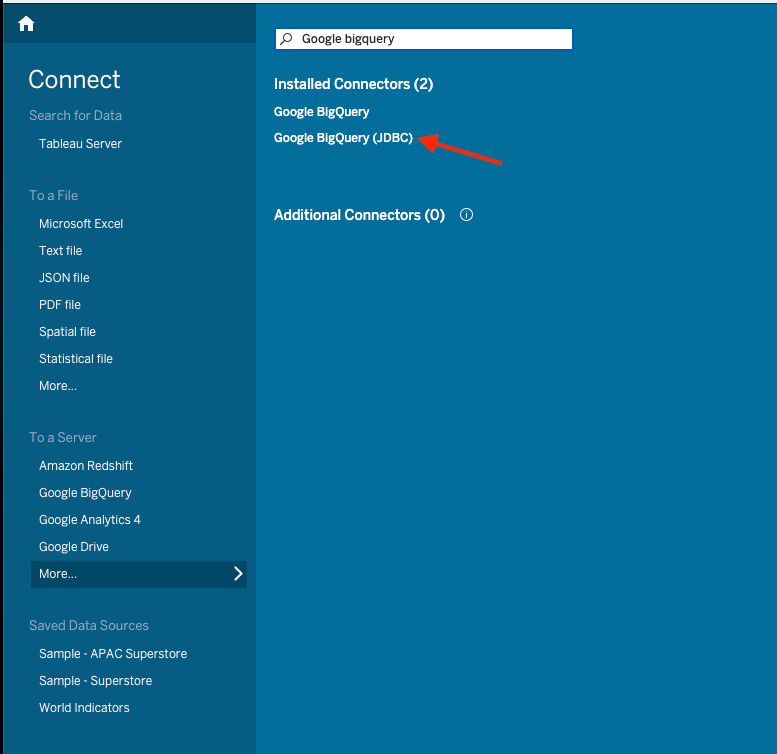Click the Connect title
The height and width of the screenshot is (754, 777).
(x=74, y=80)
